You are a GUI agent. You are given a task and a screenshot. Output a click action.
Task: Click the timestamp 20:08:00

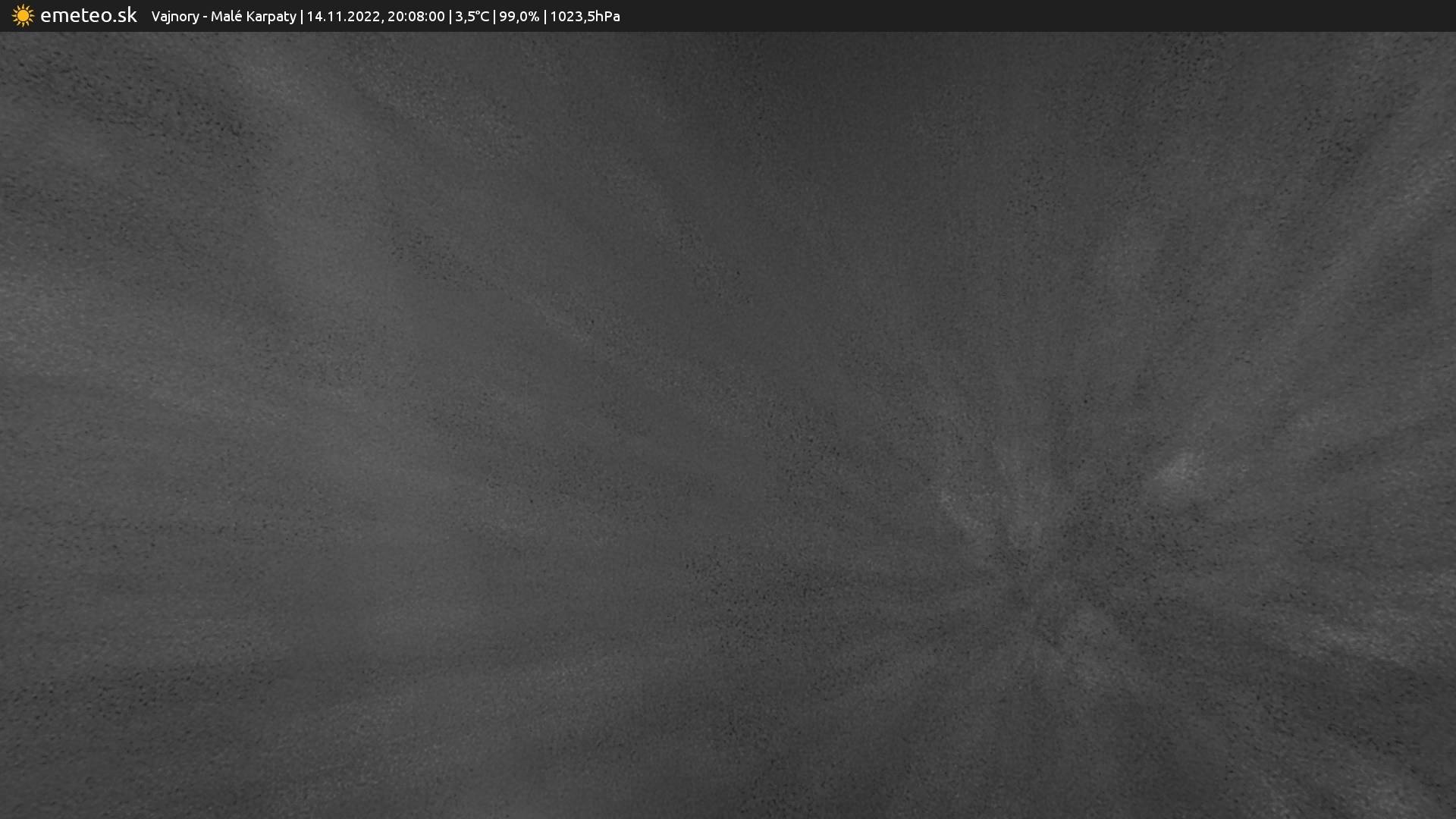pyautogui.click(x=416, y=17)
